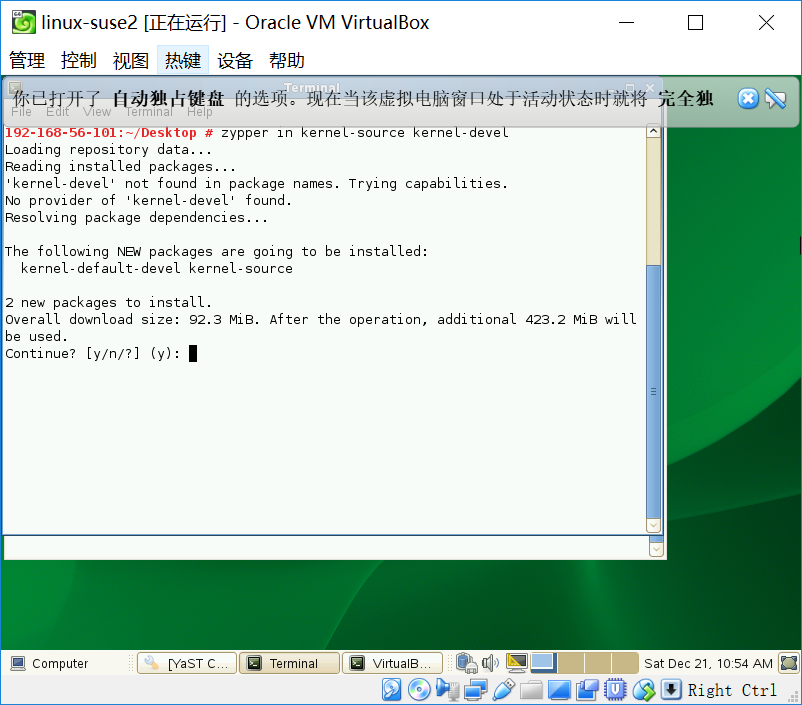Open the Terminal window's View menu

(97, 112)
